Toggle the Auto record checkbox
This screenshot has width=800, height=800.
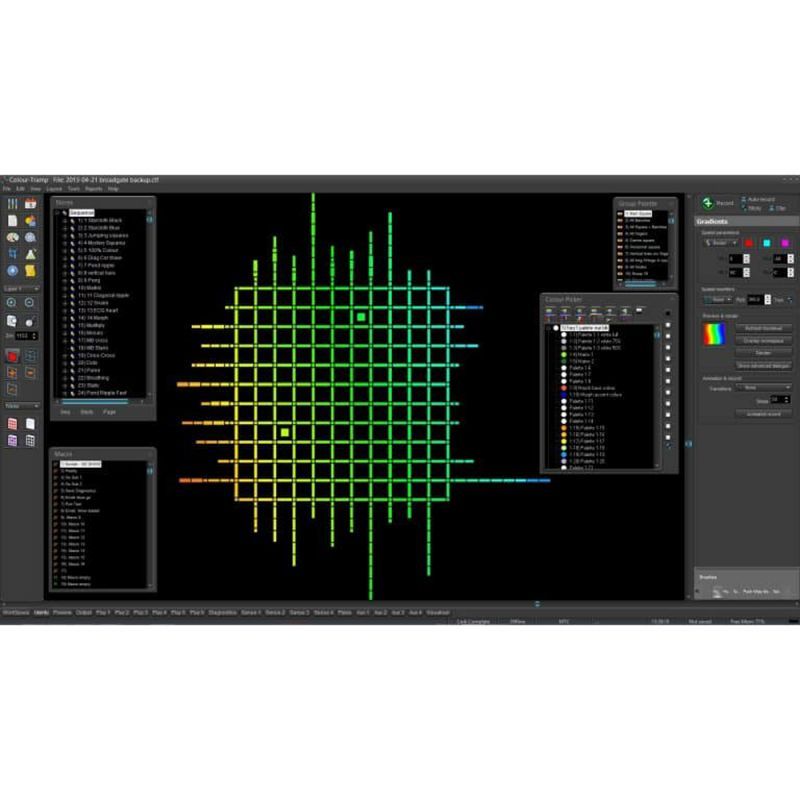tap(741, 200)
